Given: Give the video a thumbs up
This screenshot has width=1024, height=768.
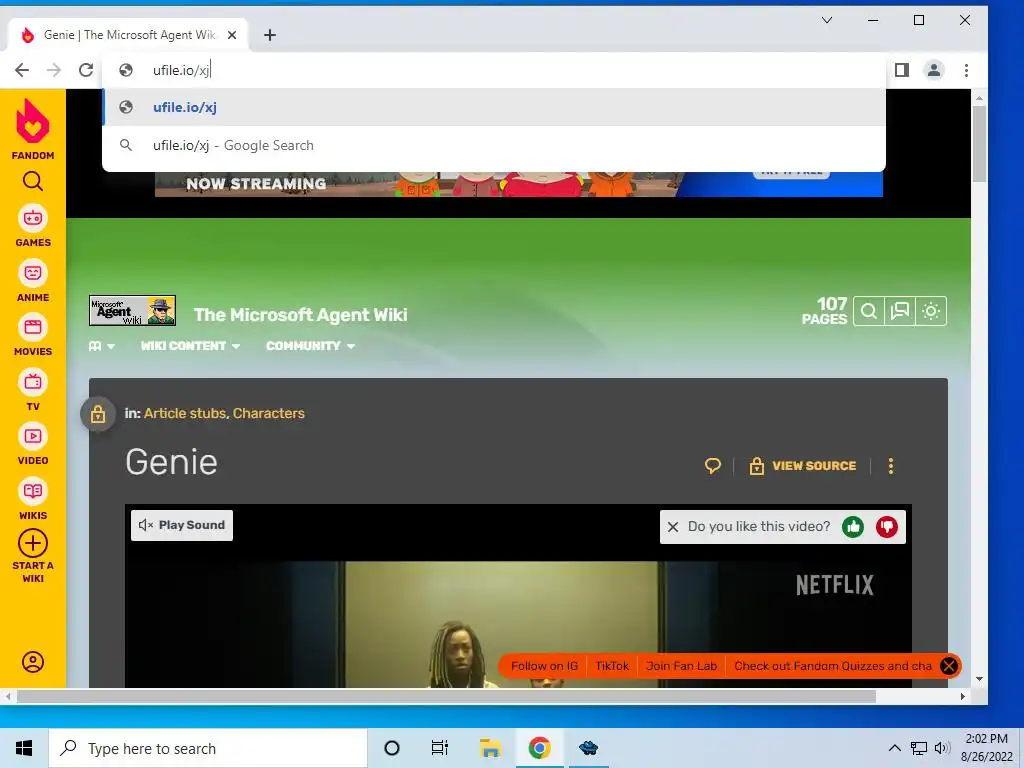Looking at the screenshot, I should pyautogui.click(x=853, y=526).
